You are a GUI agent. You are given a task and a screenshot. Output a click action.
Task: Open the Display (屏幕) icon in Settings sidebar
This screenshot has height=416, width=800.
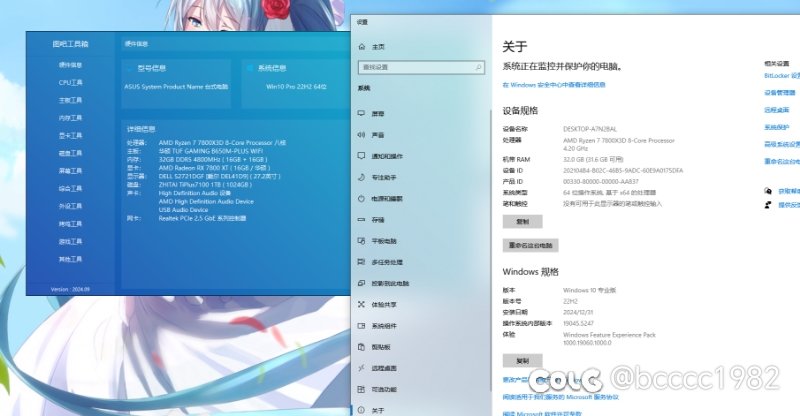(x=361, y=113)
